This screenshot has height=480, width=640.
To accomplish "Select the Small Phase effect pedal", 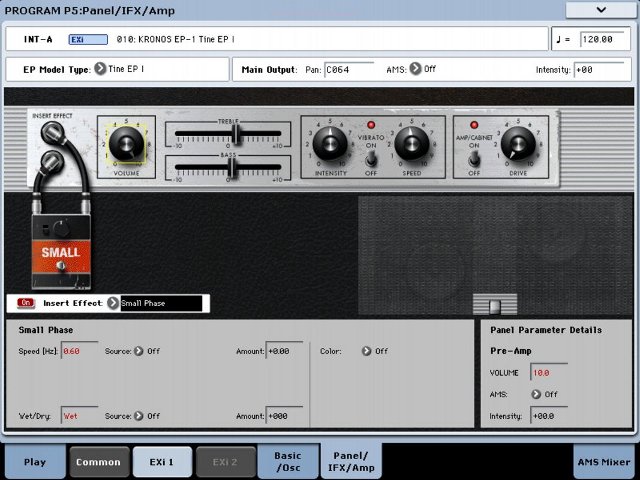I will (61, 249).
